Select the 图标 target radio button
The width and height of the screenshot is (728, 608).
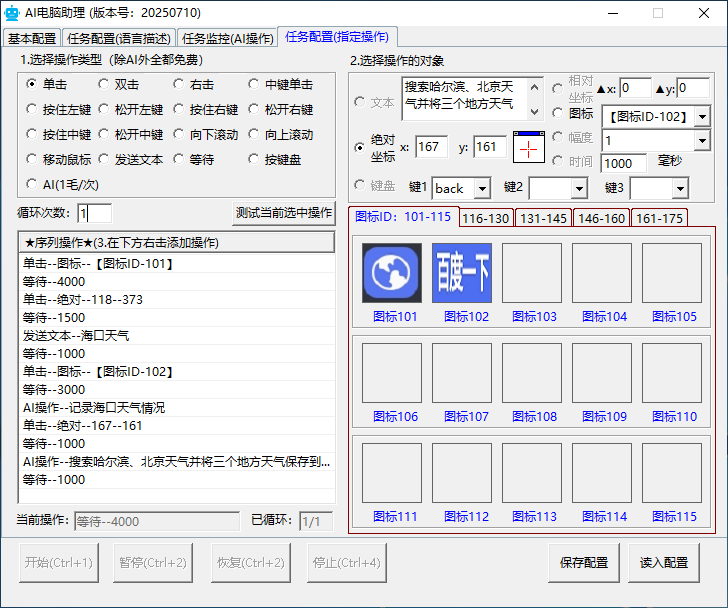click(x=558, y=113)
